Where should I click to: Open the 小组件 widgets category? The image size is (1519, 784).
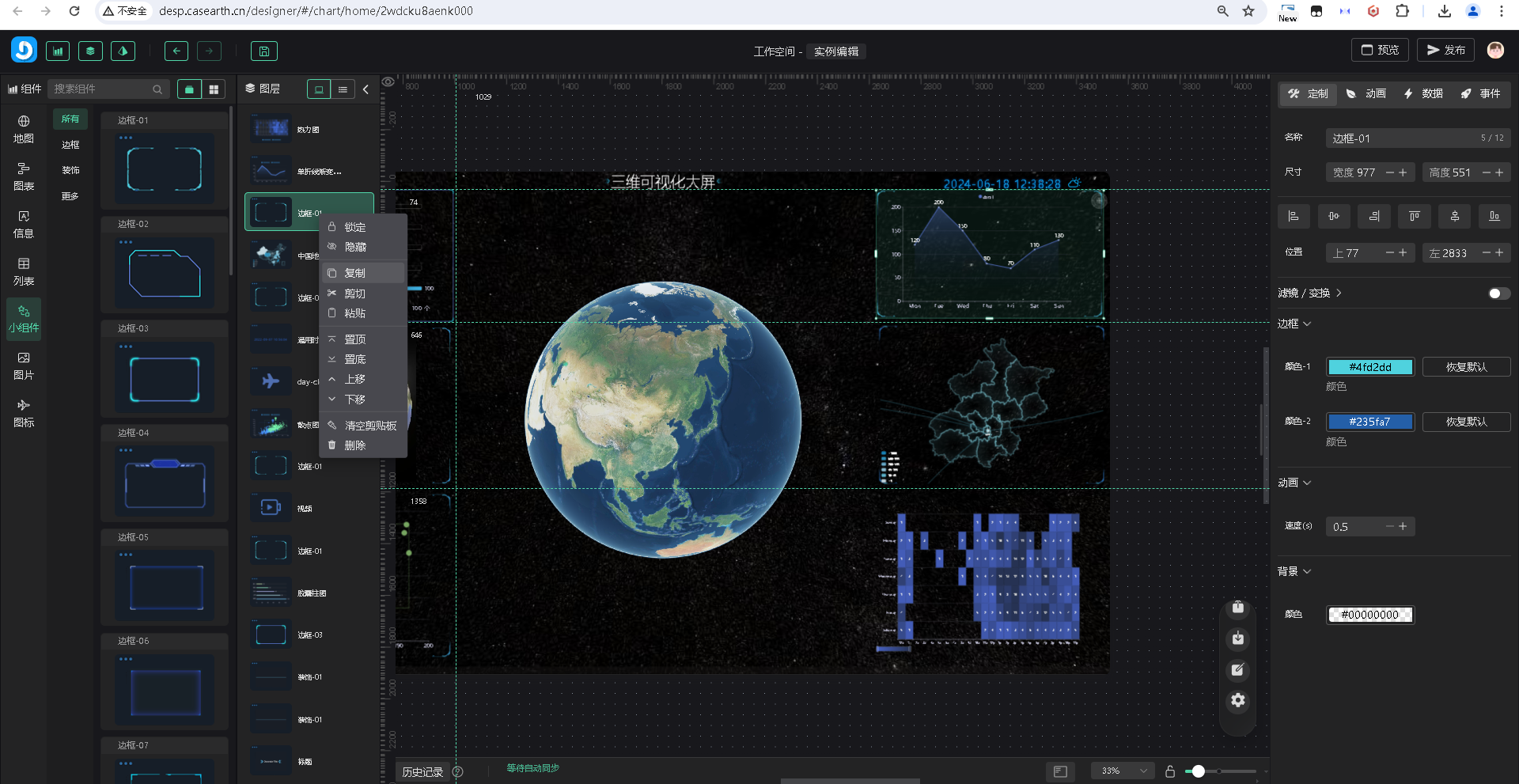[x=24, y=320]
